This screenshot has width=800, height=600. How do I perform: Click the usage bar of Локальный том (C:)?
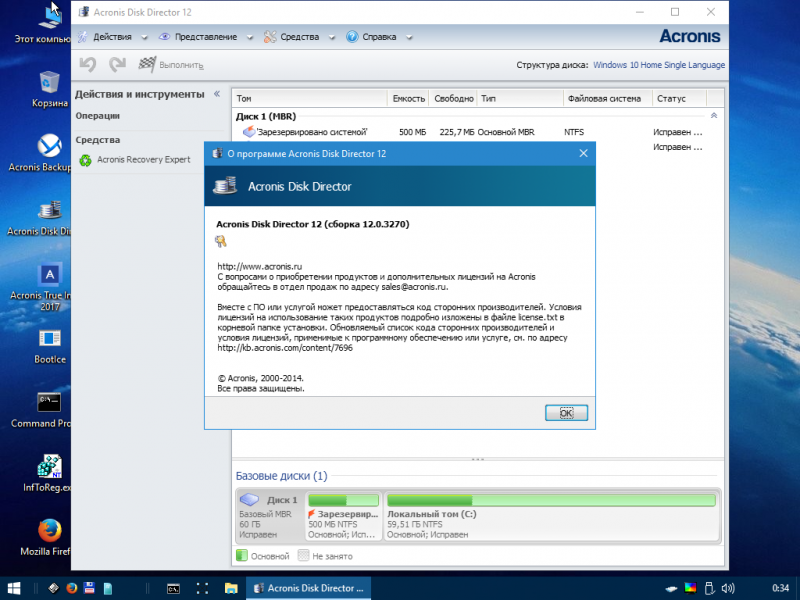coord(551,500)
